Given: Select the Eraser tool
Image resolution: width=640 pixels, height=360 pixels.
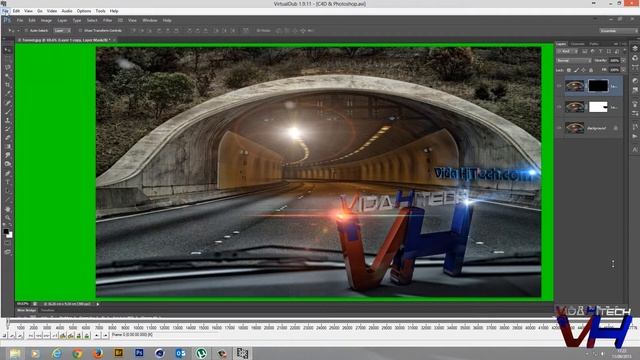Looking at the screenshot, I should pyautogui.click(x=7, y=138).
